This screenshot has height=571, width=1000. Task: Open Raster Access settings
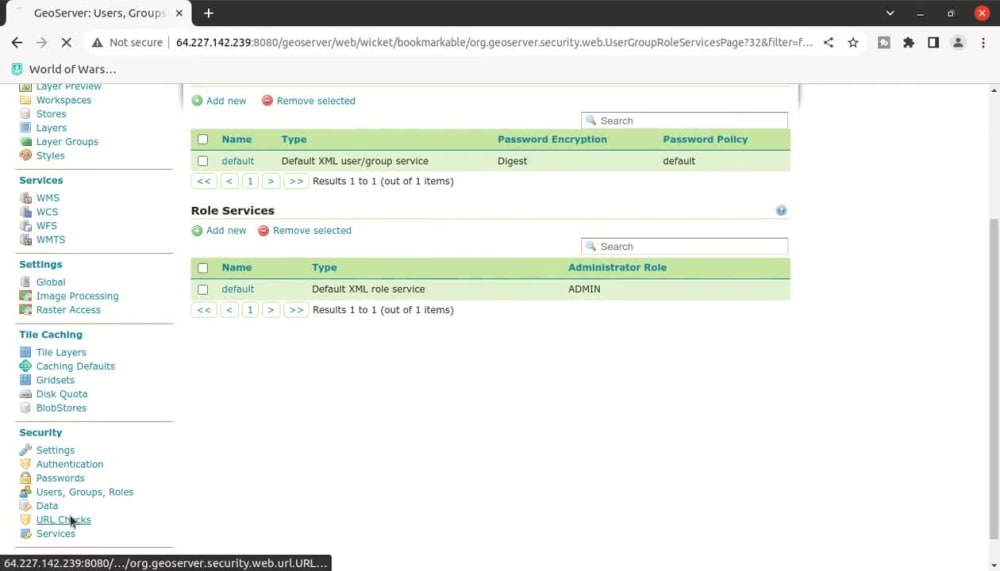tap(68, 310)
